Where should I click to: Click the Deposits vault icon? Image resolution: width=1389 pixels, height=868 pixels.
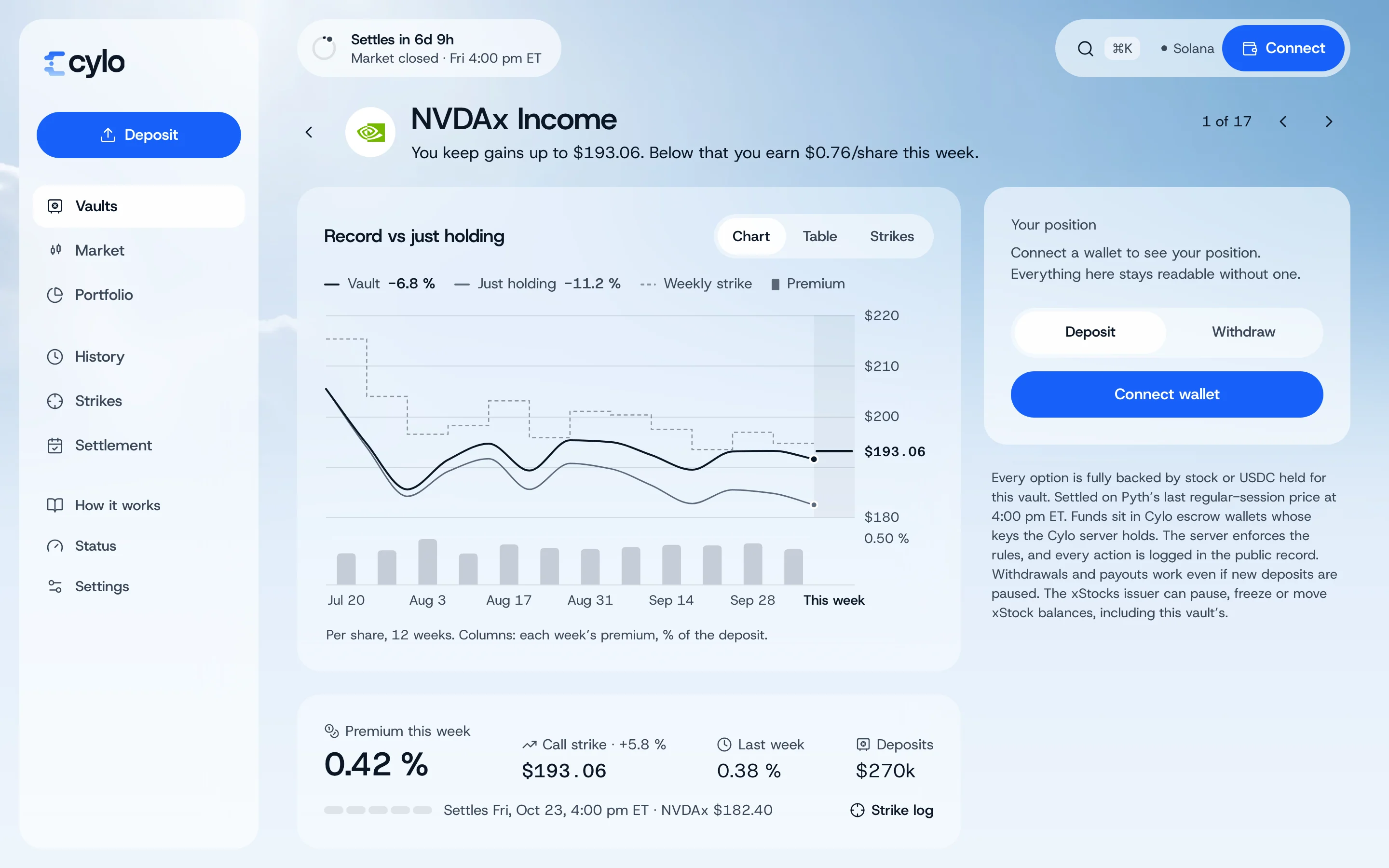coord(863,745)
